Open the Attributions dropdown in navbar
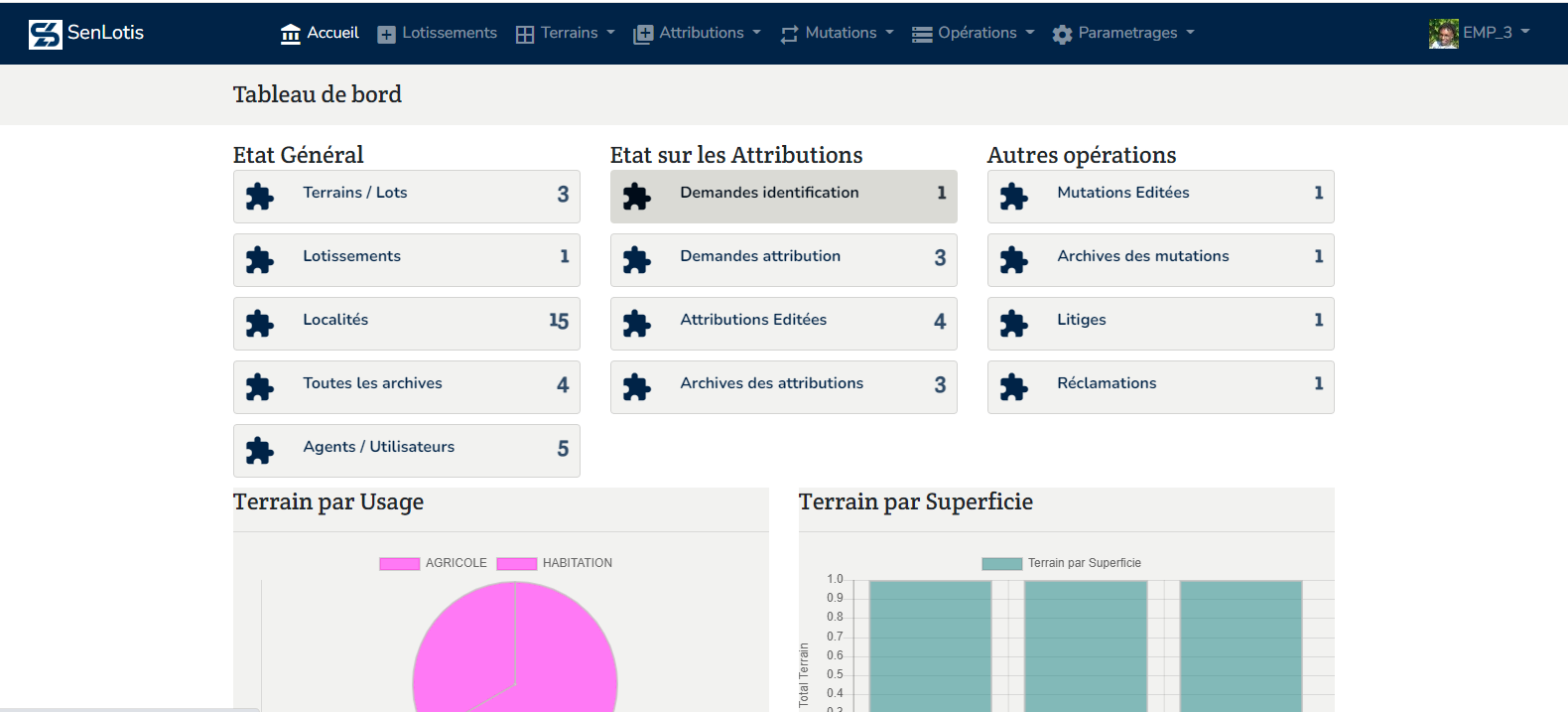The width and height of the screenshot is (1568, 712). tap(698, 34)
